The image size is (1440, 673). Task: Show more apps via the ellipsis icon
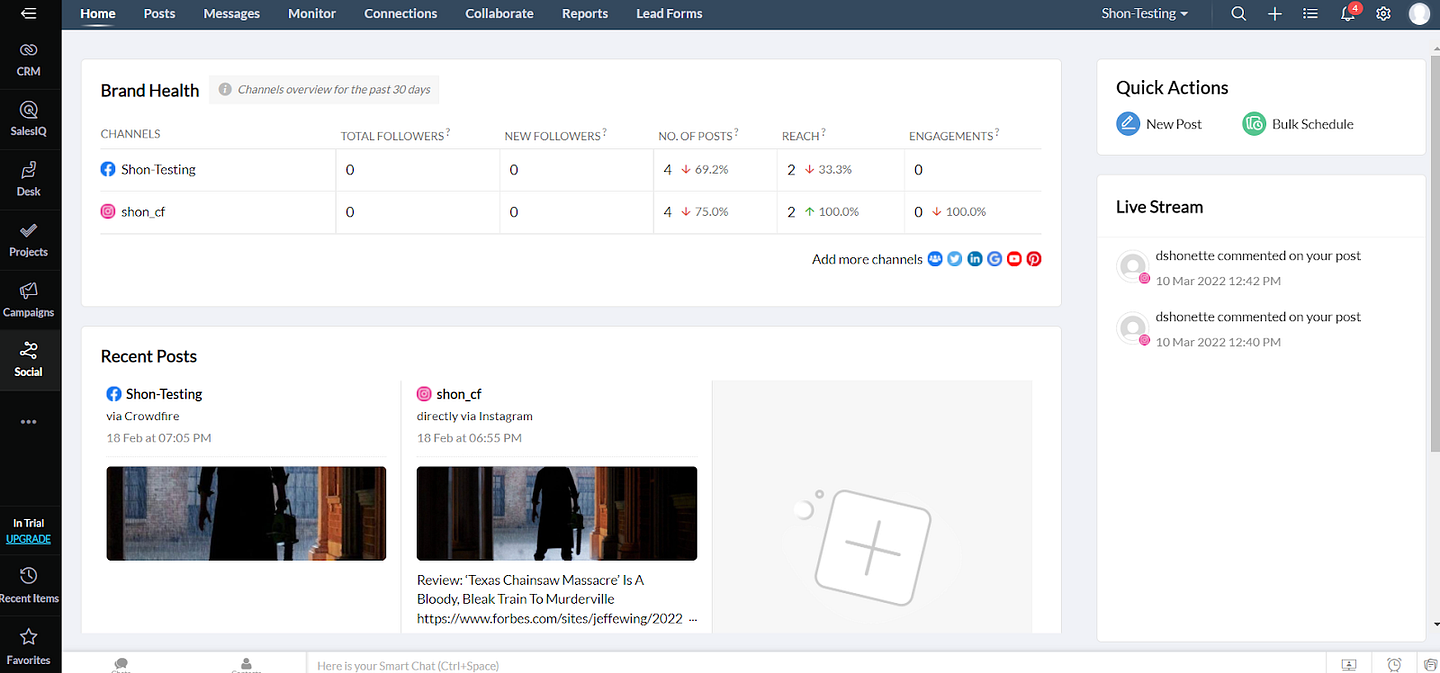pyautogui.click(x=28, y=422)
